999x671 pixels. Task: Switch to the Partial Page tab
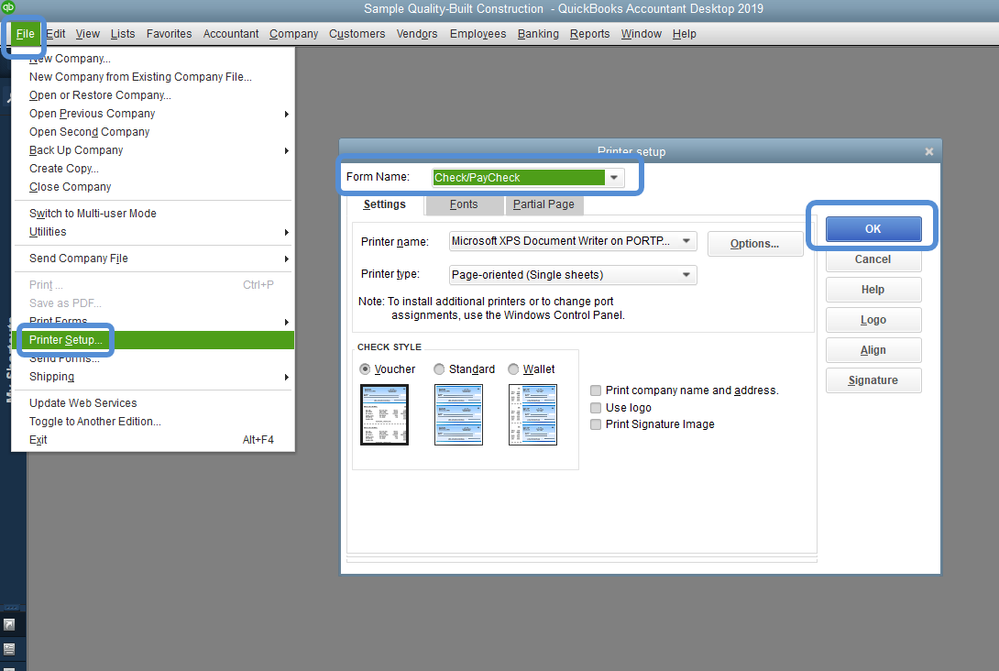pyautogui.click(x=543, y=205)
